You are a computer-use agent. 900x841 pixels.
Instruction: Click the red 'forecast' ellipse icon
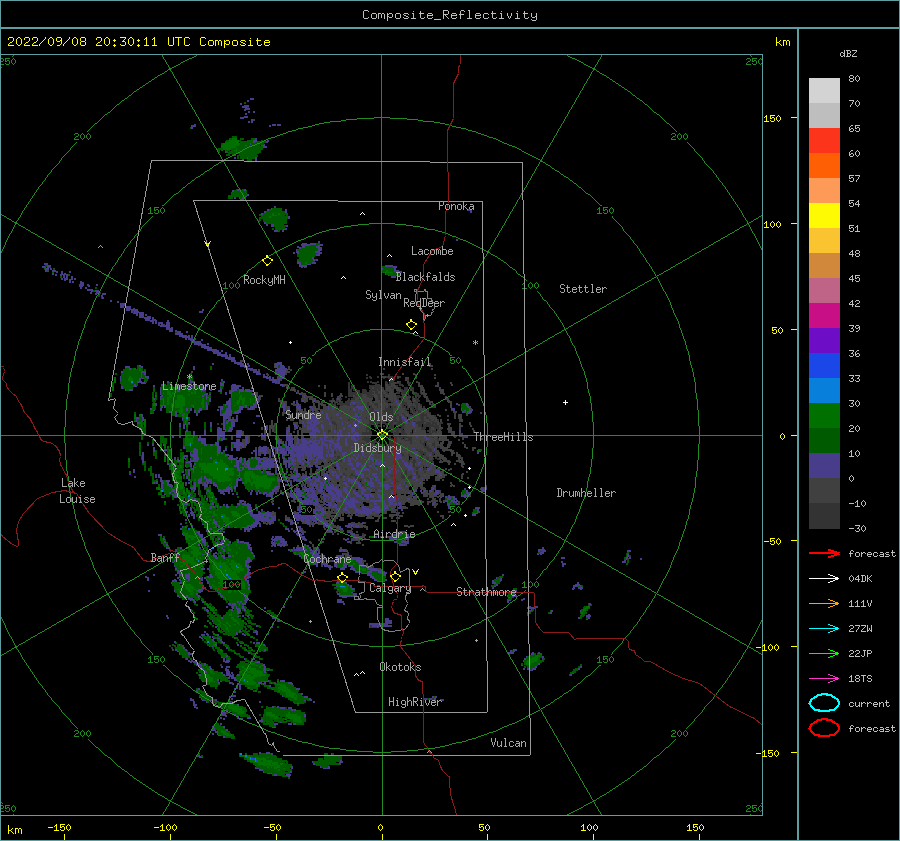click(824, 728)
